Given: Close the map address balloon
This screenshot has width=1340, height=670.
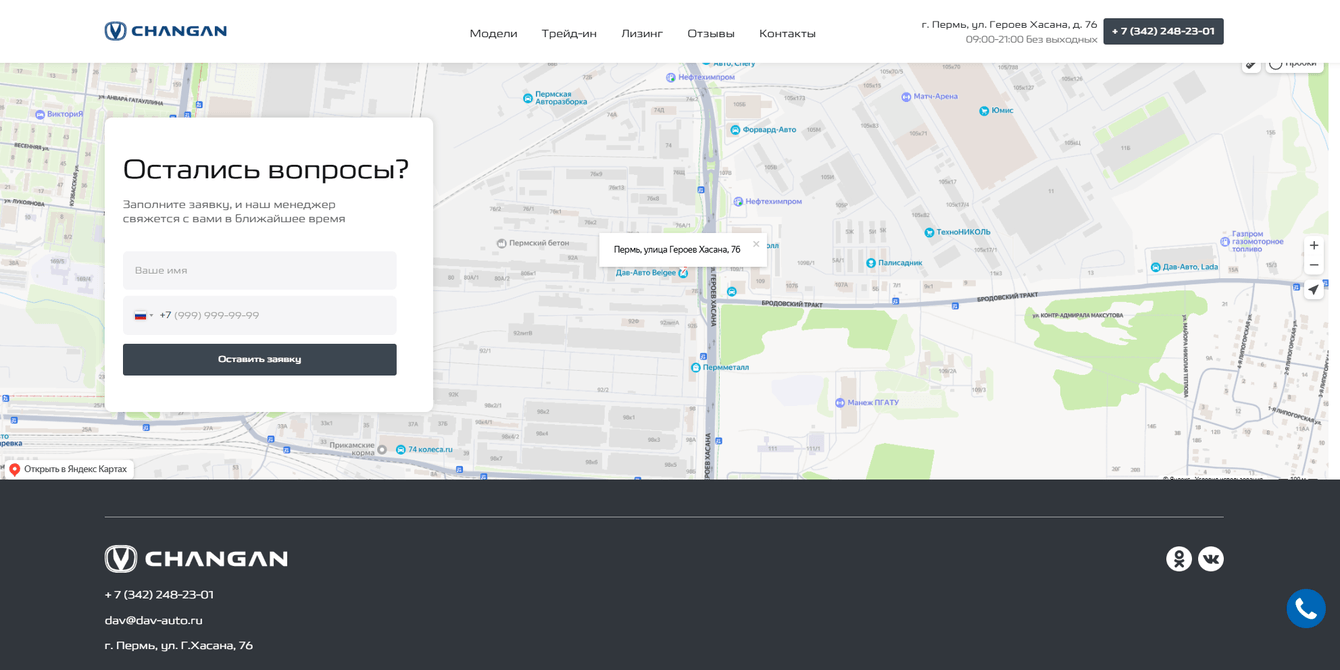Looking at the screenshot, I should point(756,244).
